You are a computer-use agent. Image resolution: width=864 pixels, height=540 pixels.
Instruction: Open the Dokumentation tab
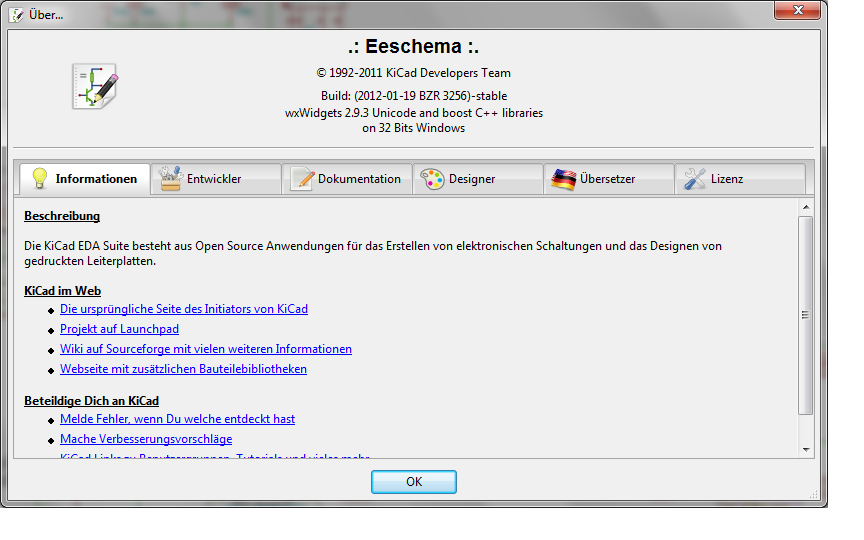click(347, 179)
